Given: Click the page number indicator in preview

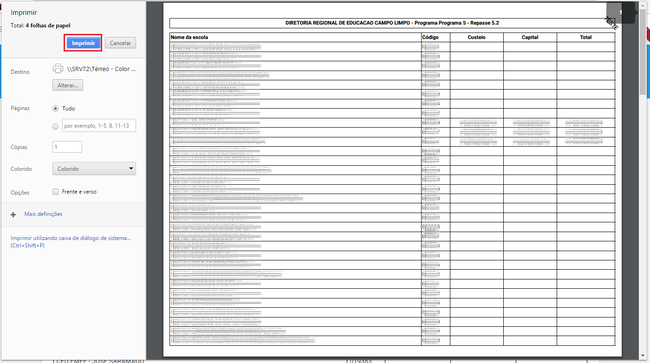Looking at the screenshot, I should click(x=621, y=12).
